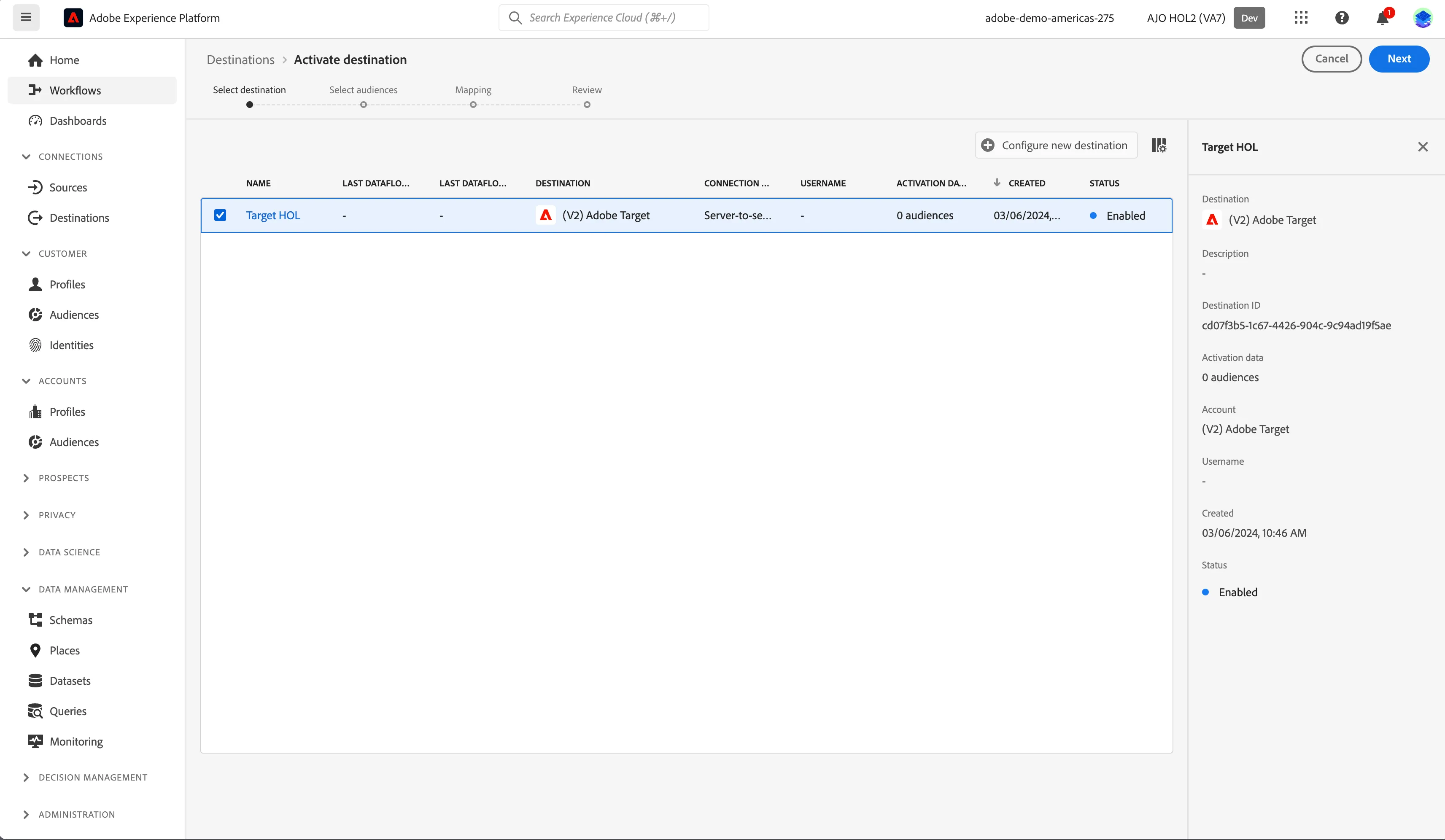The image size is (1445, 840).
Task: Open Identities in sidebar
Action: [x=92, y=345]
